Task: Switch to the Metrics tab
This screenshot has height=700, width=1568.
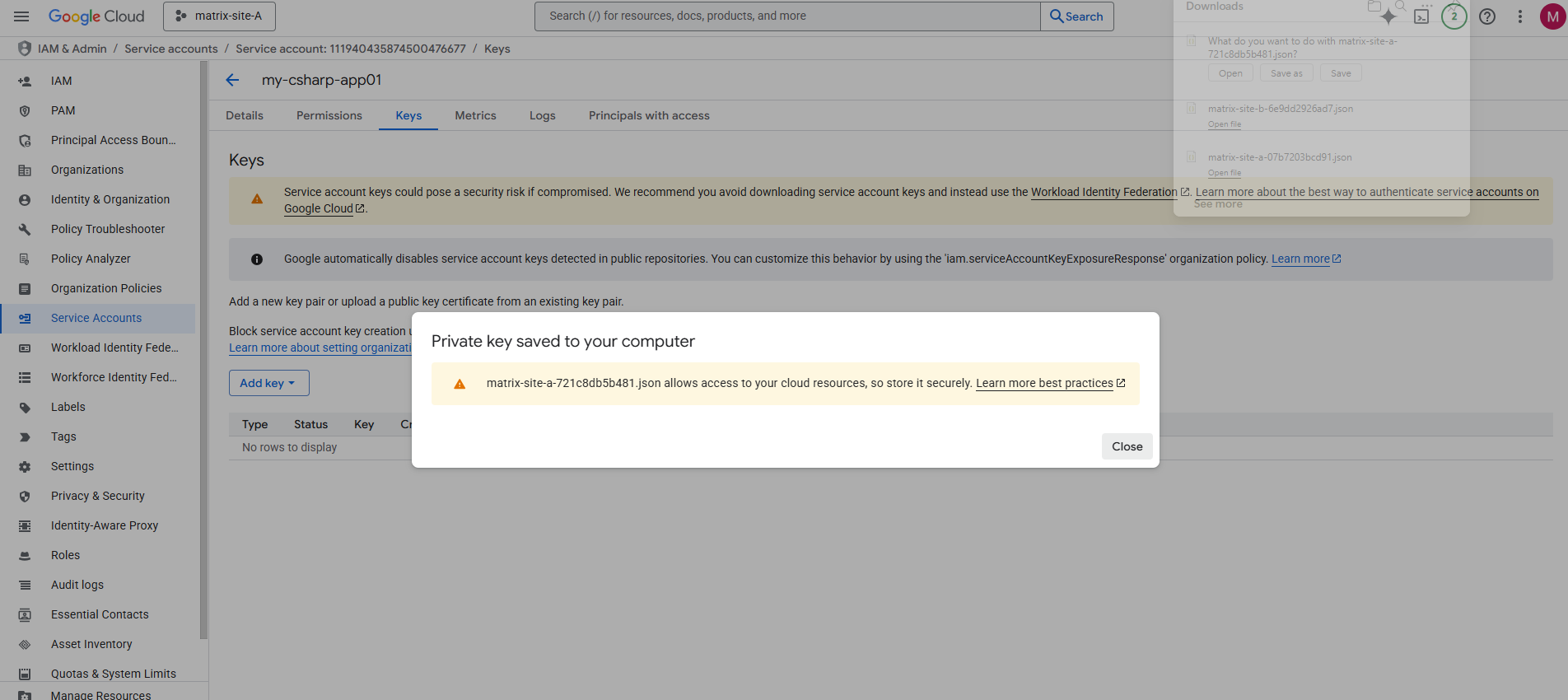Action: 475,115
